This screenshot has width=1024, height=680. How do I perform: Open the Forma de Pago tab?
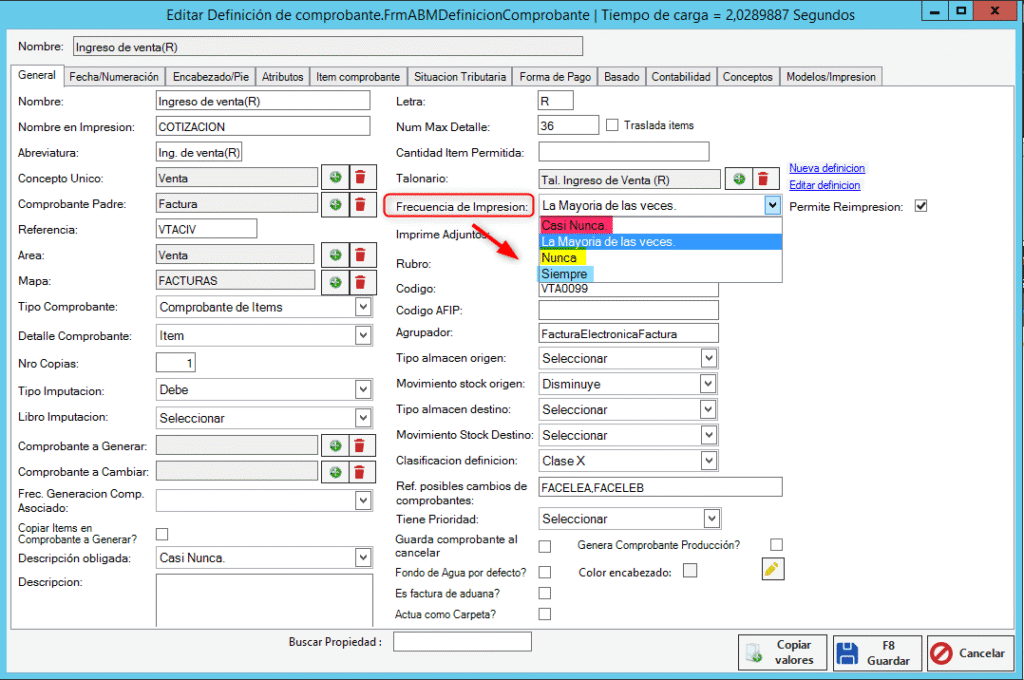[555, 77]
